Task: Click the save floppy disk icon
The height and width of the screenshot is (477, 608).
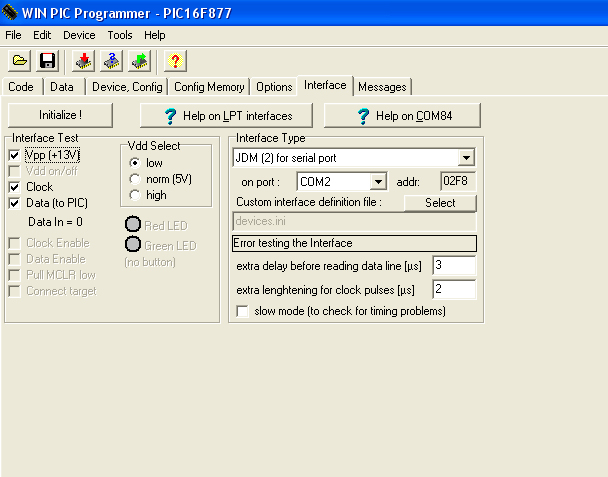Action: (x=47, y=61)
